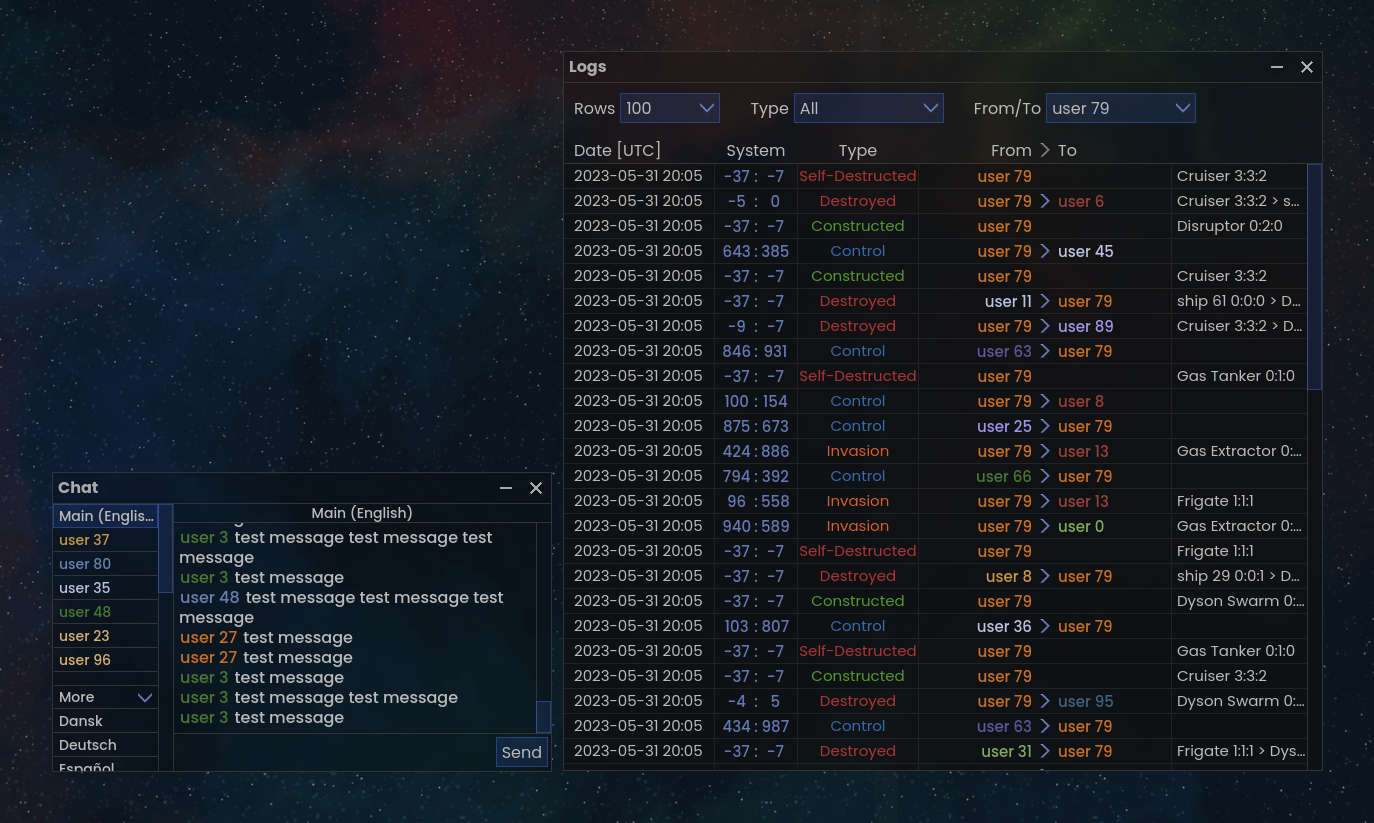Open private chat with user 80
Screen dimensions: 1374x823
coord(106,564)
